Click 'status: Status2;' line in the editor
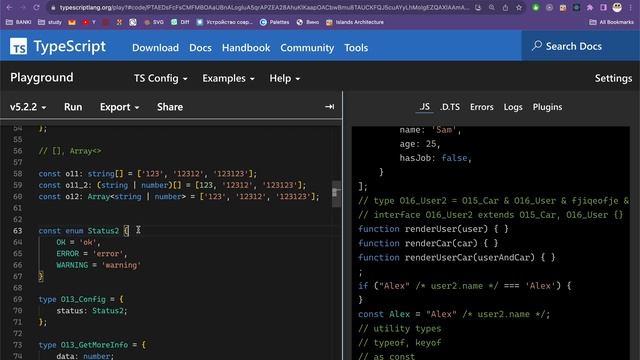Image resolution: width=640 pixels, height=360 pixels. (x=92, y=311)
